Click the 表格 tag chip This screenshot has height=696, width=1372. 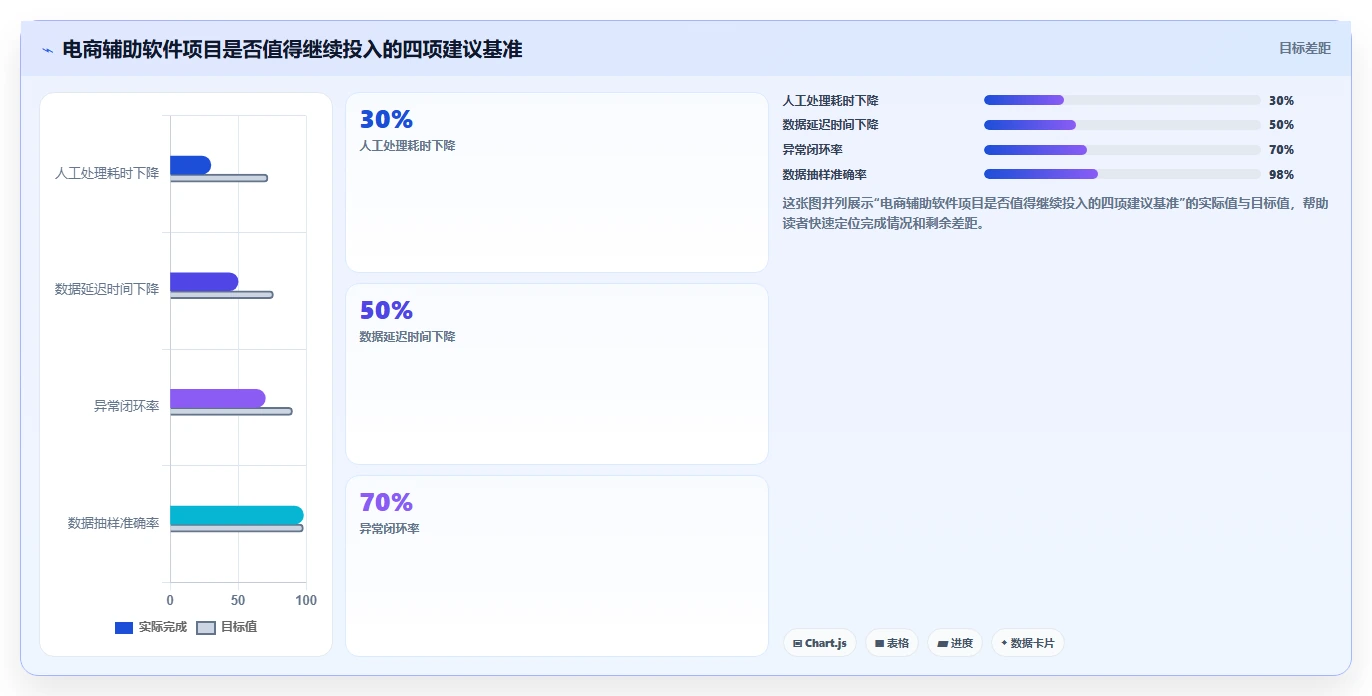click(x=892, y=643)
